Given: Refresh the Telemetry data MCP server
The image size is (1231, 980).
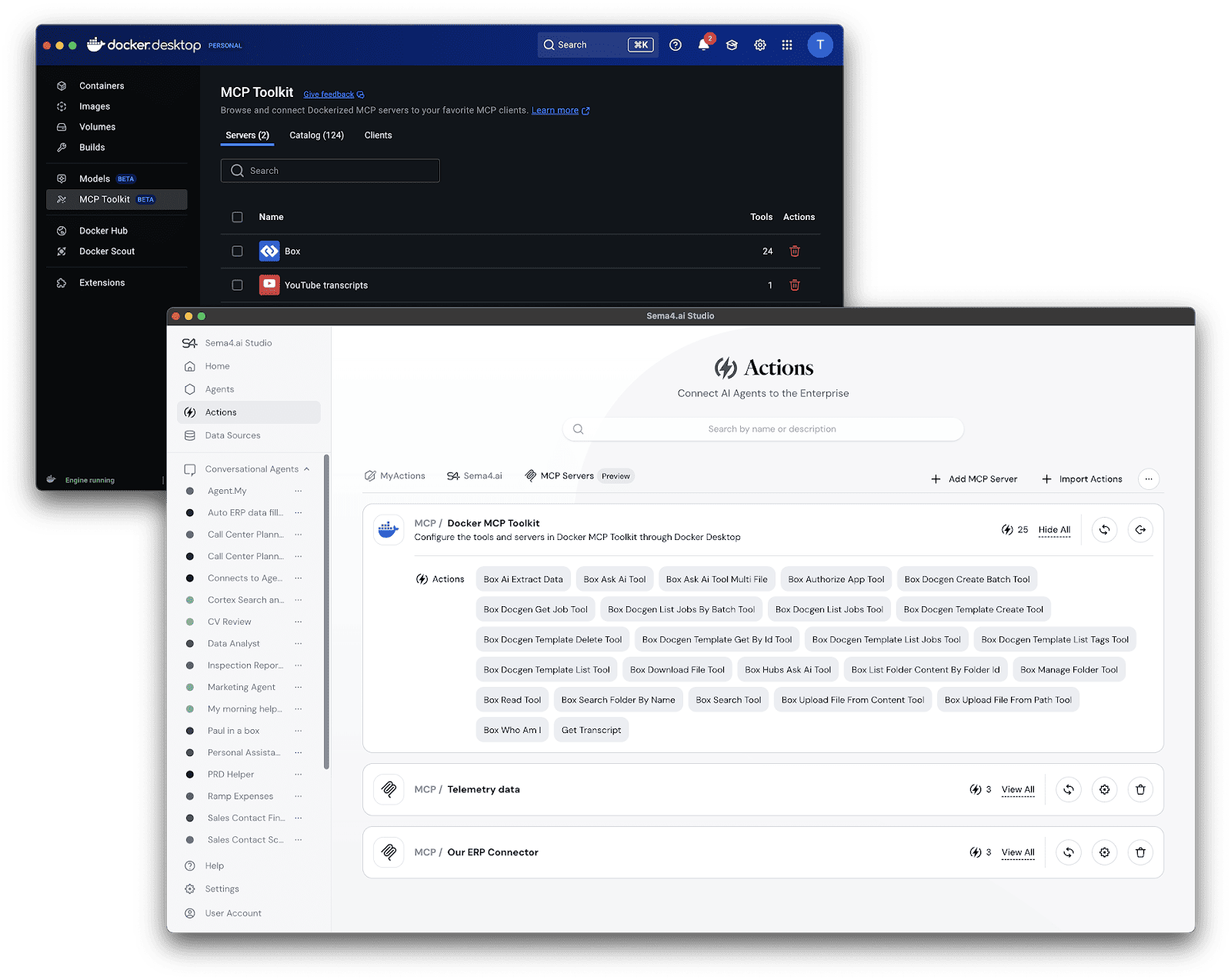Looking at the screenshot, I should click(1069, 789).
